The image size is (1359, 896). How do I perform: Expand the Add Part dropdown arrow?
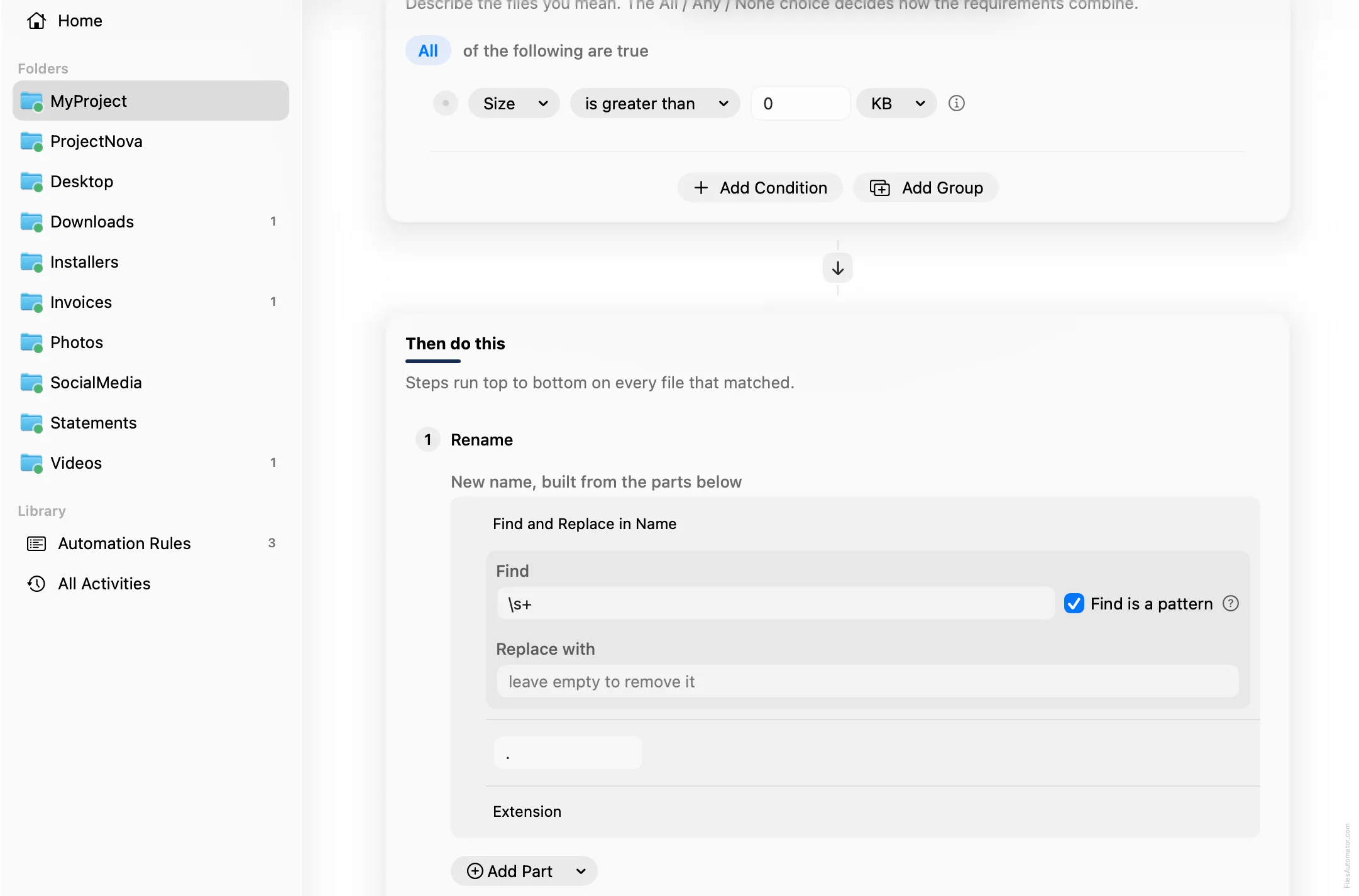(581, 871)
